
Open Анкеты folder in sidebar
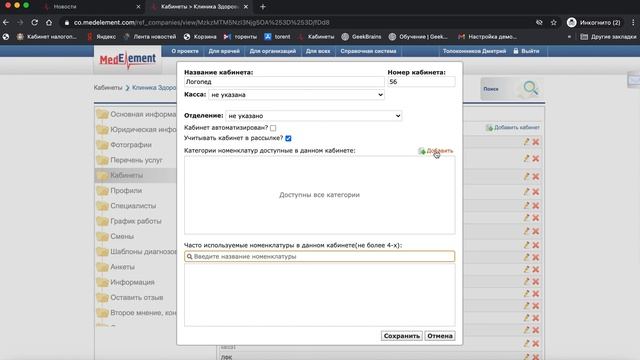pos(116,267)
